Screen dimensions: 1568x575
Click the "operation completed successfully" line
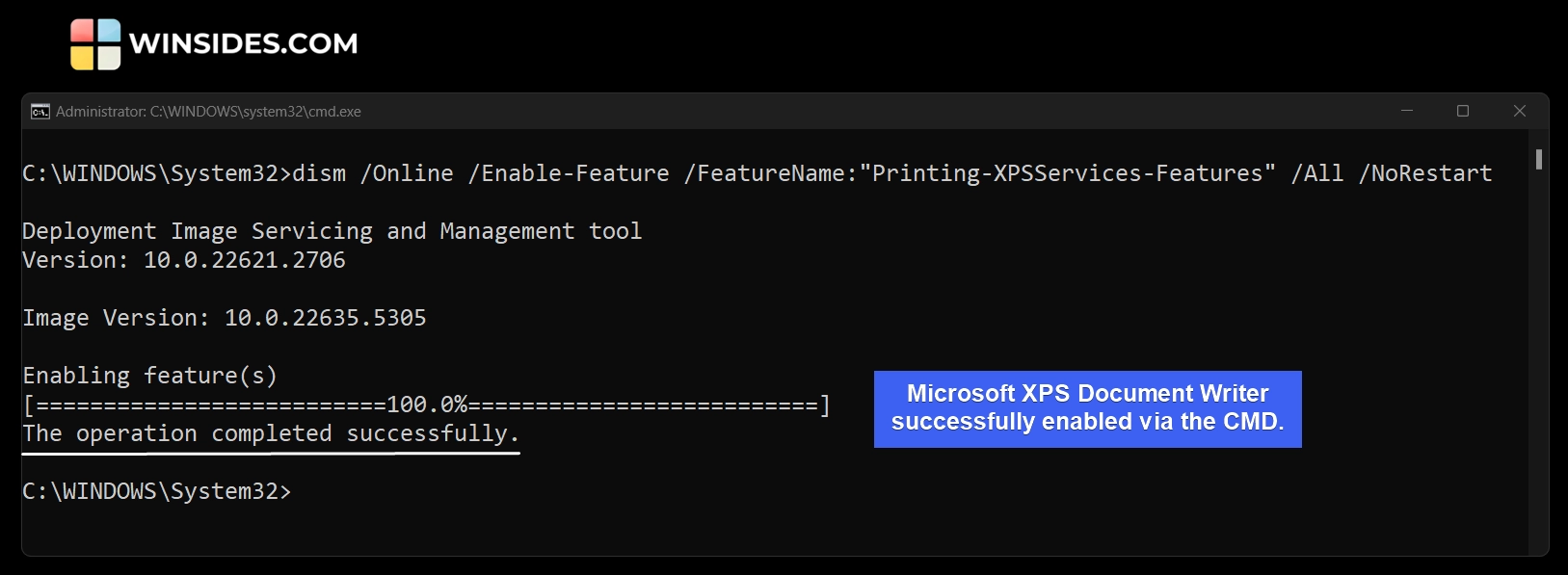tap(271, 434)
